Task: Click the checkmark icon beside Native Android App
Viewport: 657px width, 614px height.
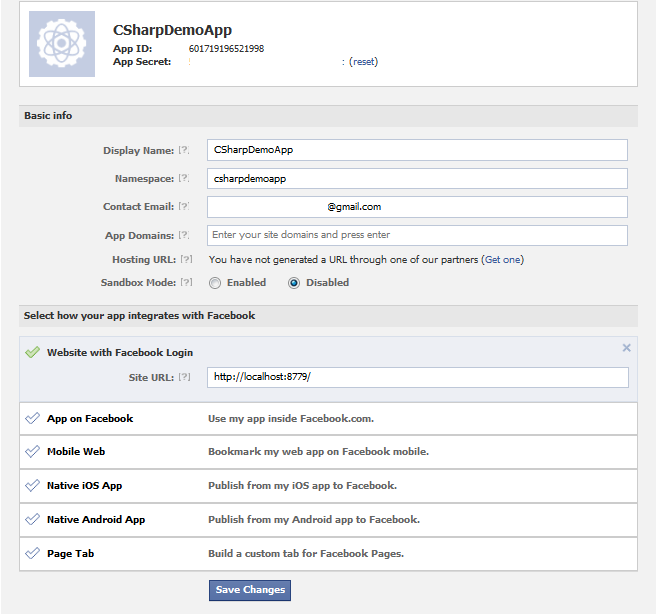Action: click(32, 519)
